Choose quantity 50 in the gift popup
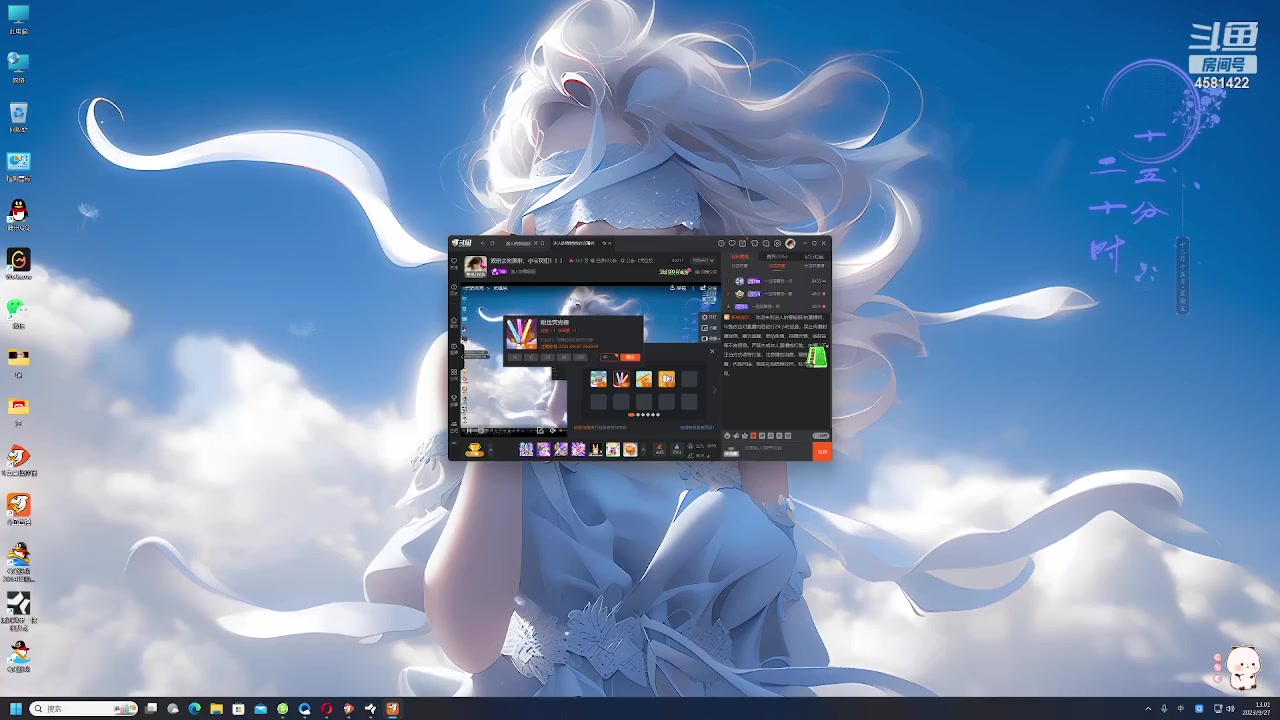 pyautogui.click(x=563, y=357)
